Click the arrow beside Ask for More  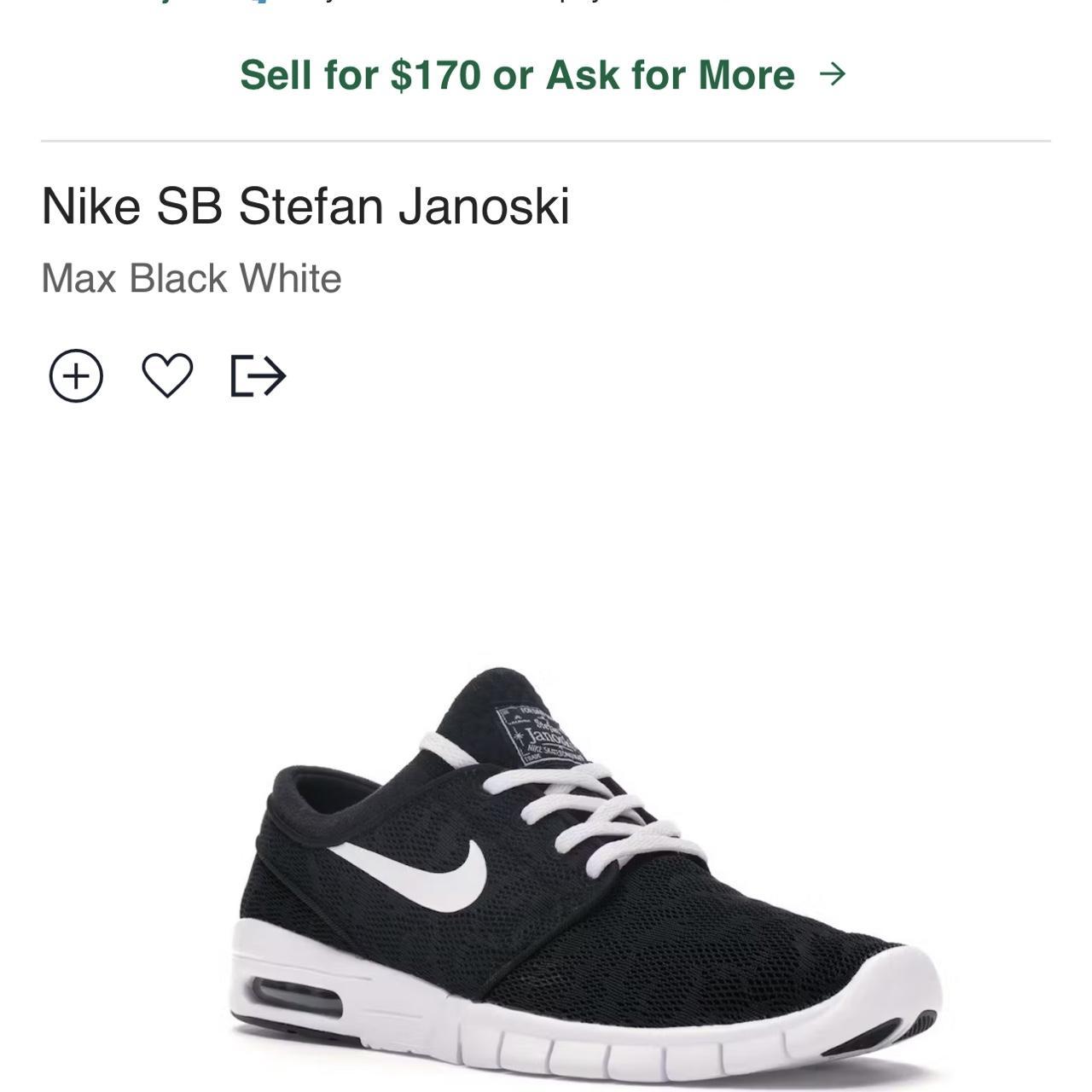[x=832, y=74]
